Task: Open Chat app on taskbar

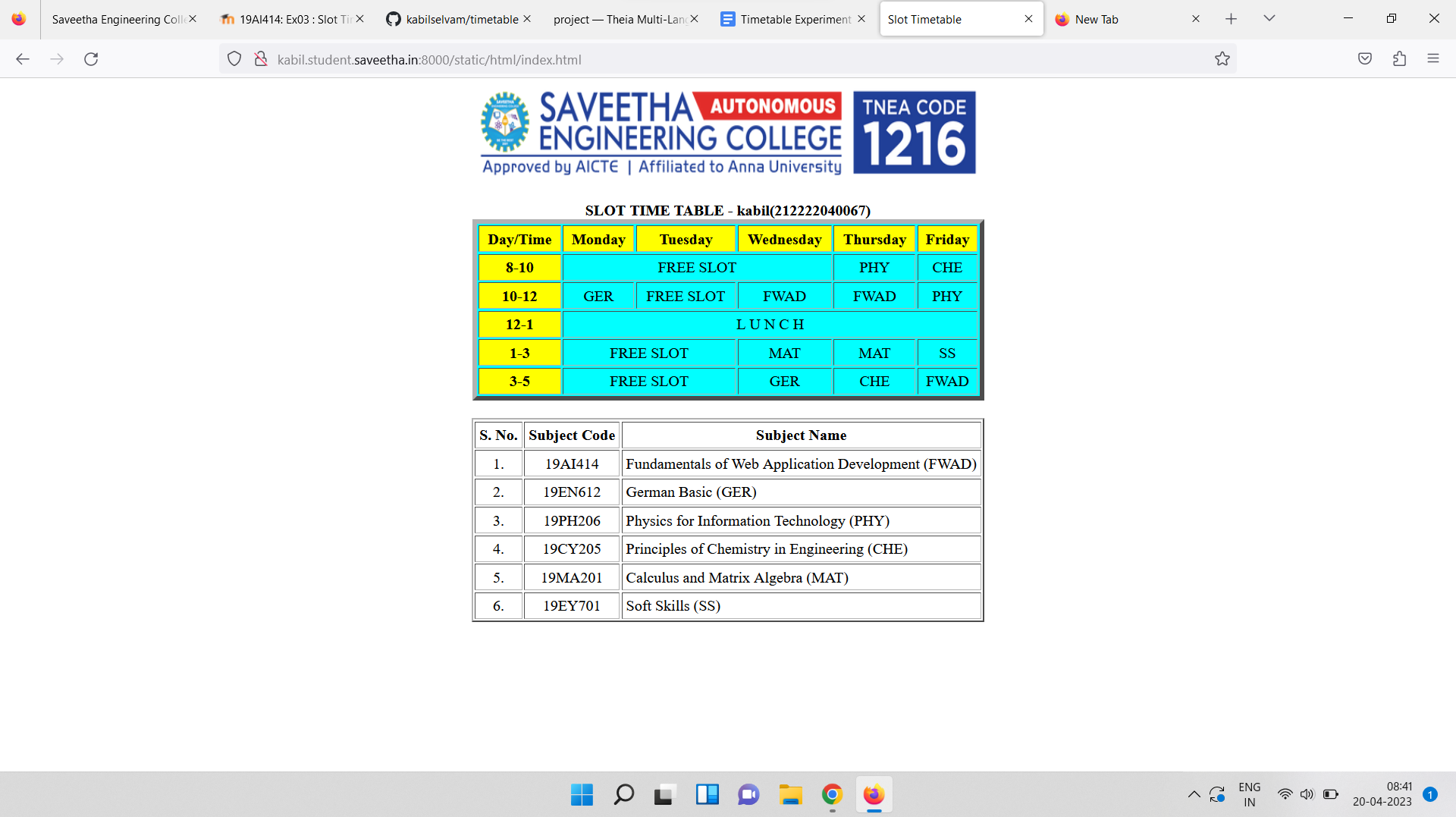Action: click(x=748, y=794)
